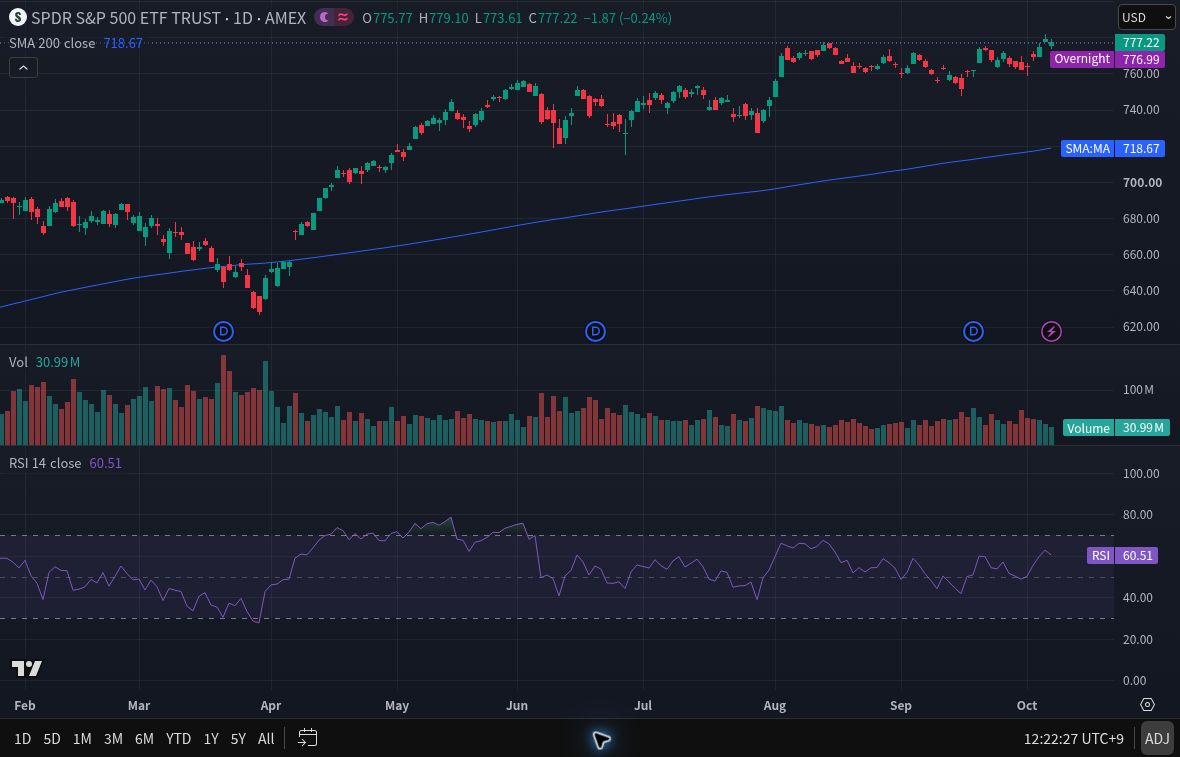Click the SPDR symbol logo icon

coord(17,17)
